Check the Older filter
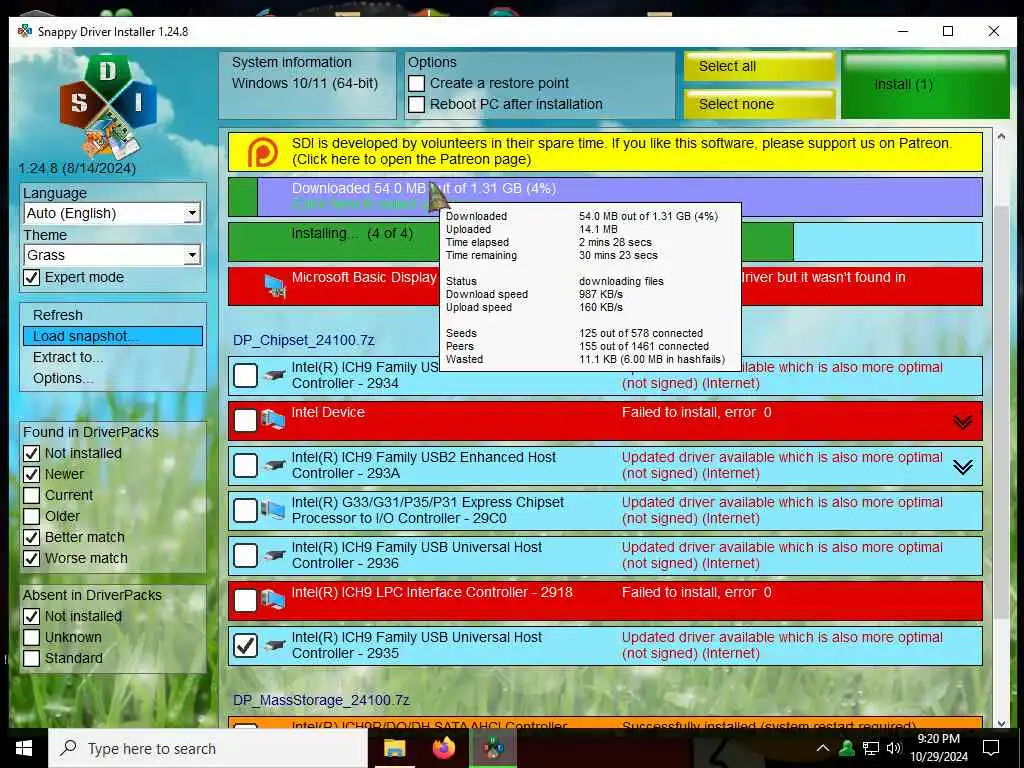The width and height of the screenshot is (1024, 768). pos(31,516)
